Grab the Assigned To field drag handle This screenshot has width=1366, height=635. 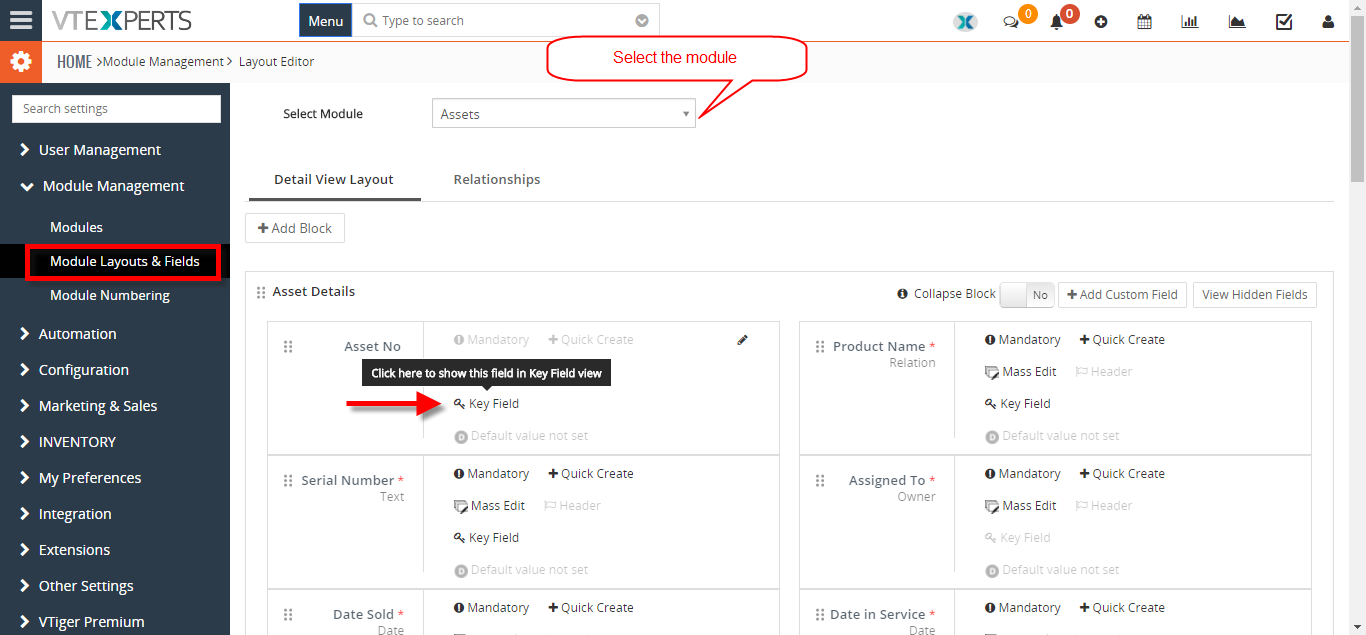[x=820, y=480]
